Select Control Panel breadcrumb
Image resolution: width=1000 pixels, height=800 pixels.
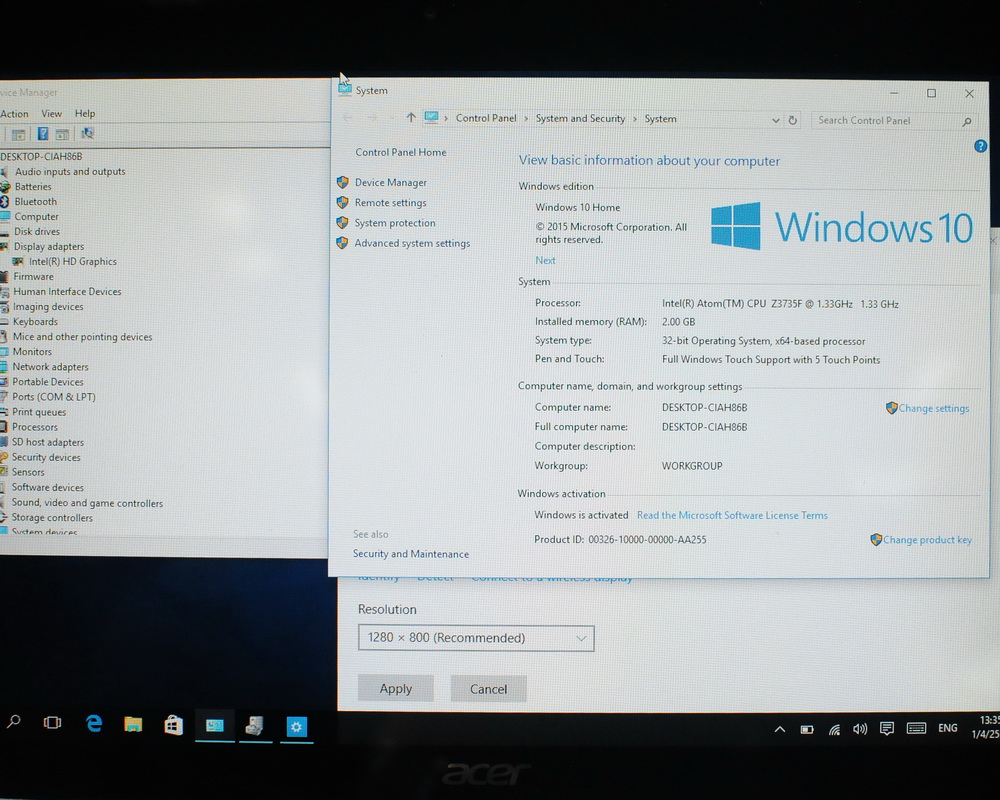pos(486,118)
